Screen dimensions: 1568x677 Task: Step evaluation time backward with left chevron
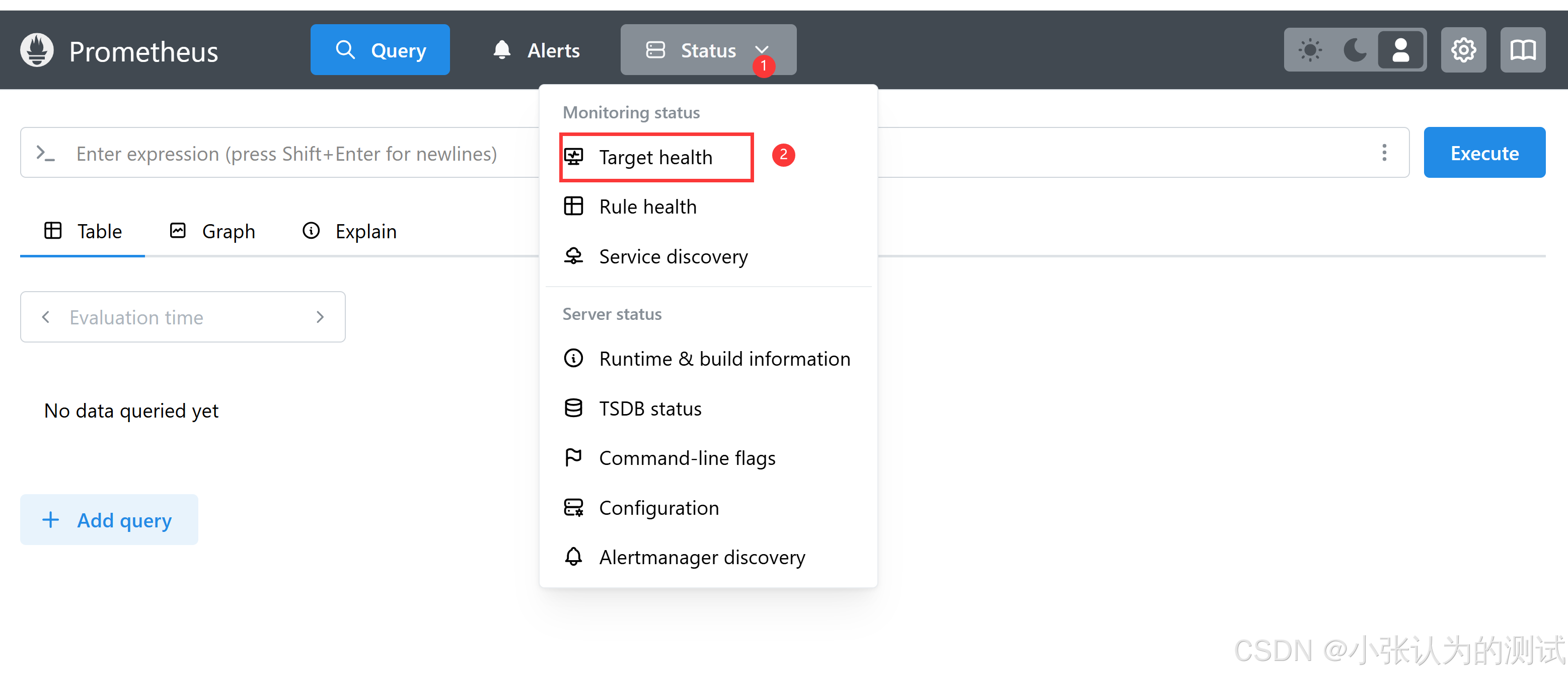point(46,317)
